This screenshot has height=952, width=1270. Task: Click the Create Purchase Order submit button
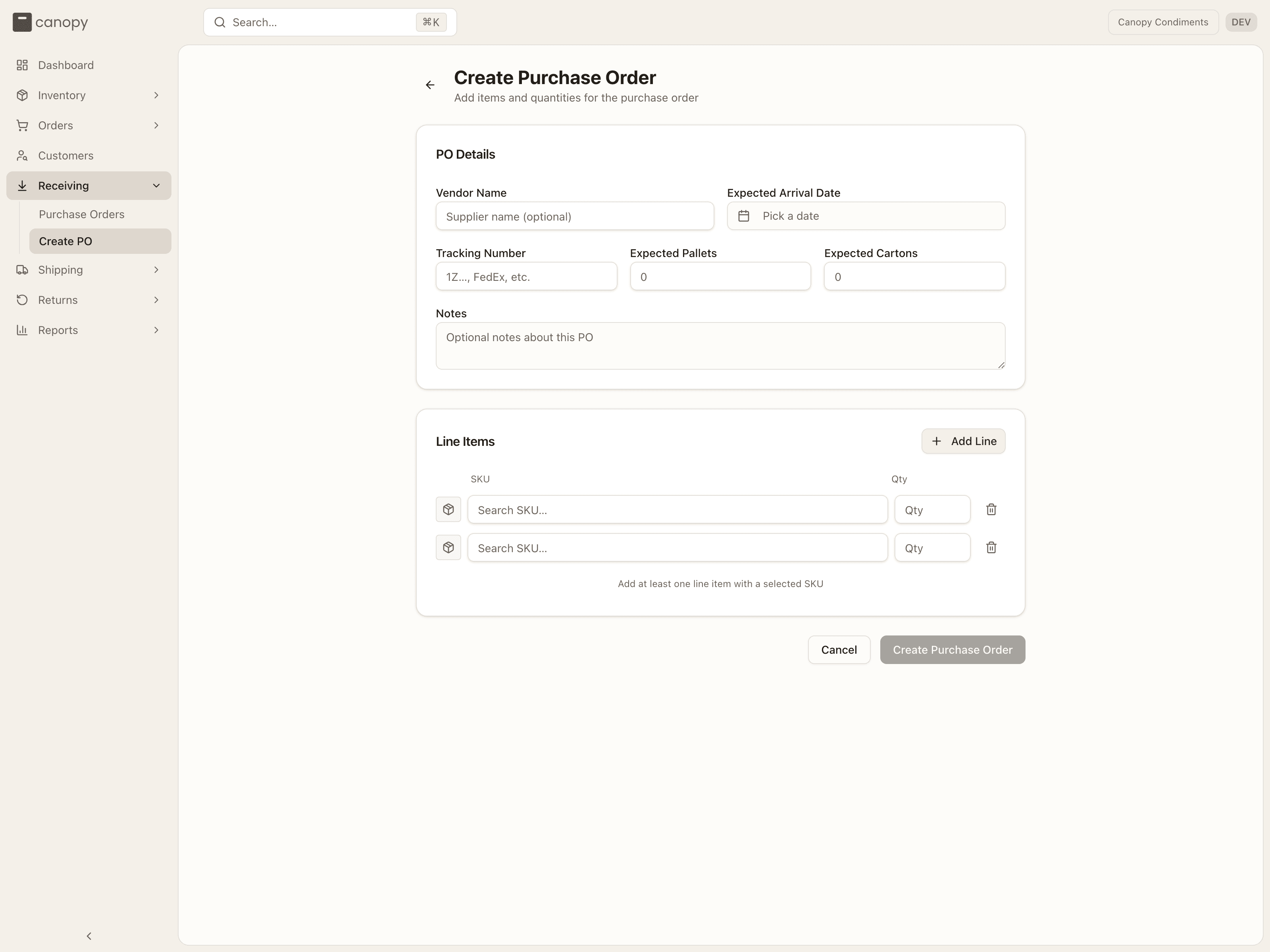(952, 650)
